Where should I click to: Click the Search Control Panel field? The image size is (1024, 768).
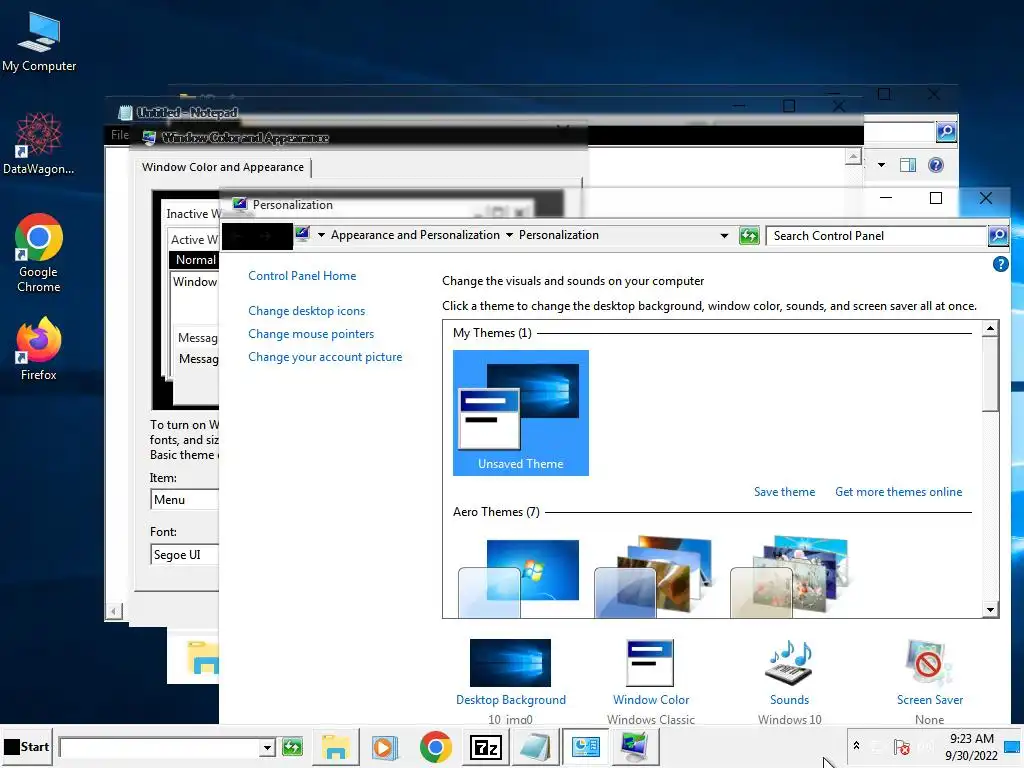pos(876,236)
